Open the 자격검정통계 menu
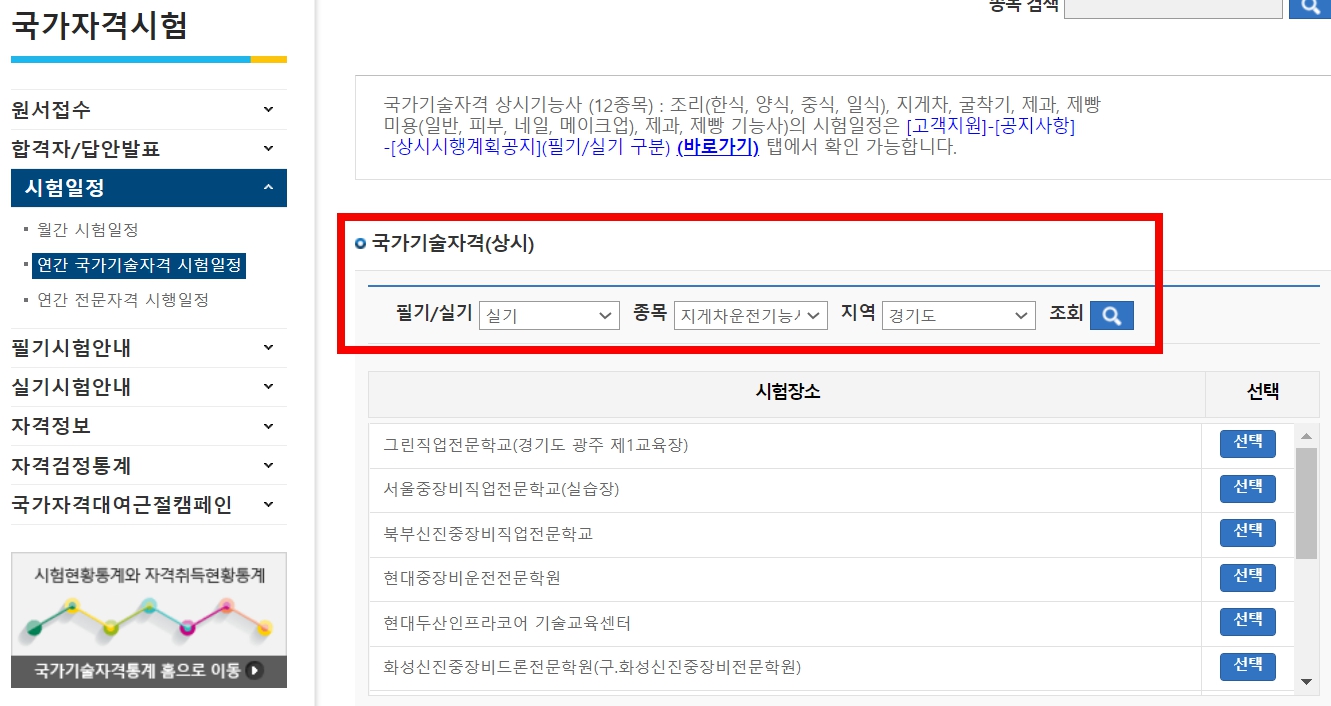This screenshot has width=1331, height=706. [149, 466]
